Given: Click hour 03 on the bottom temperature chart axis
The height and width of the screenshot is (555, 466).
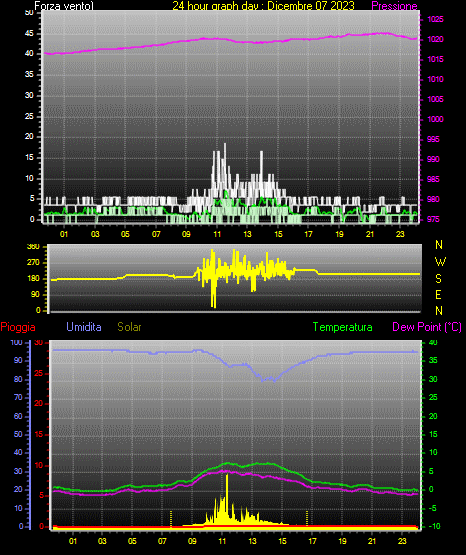Looking at the screenshot, I should pyautogui.click(x=102, y=541).
